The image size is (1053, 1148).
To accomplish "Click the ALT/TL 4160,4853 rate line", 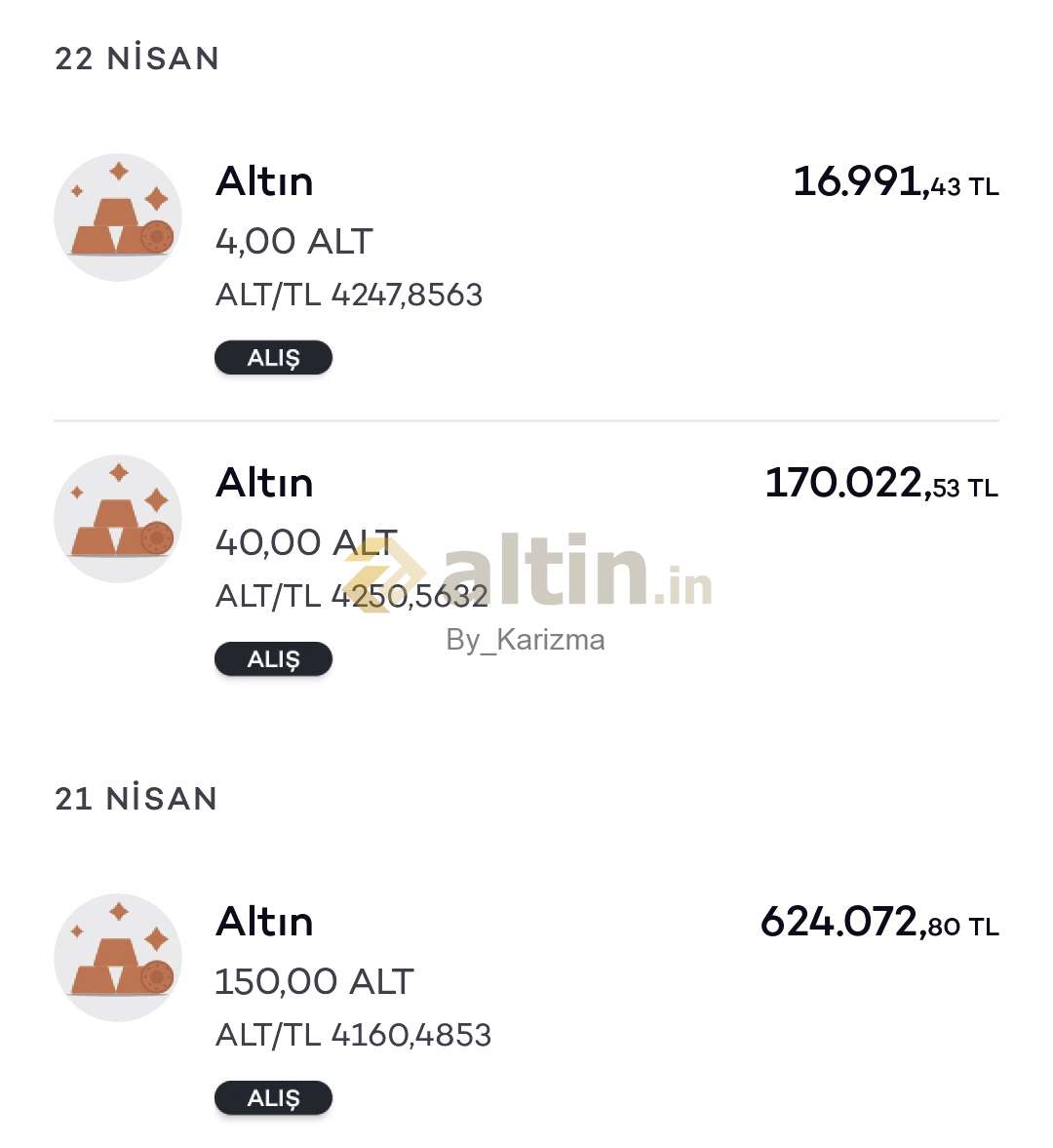I will coord(353,1035).
